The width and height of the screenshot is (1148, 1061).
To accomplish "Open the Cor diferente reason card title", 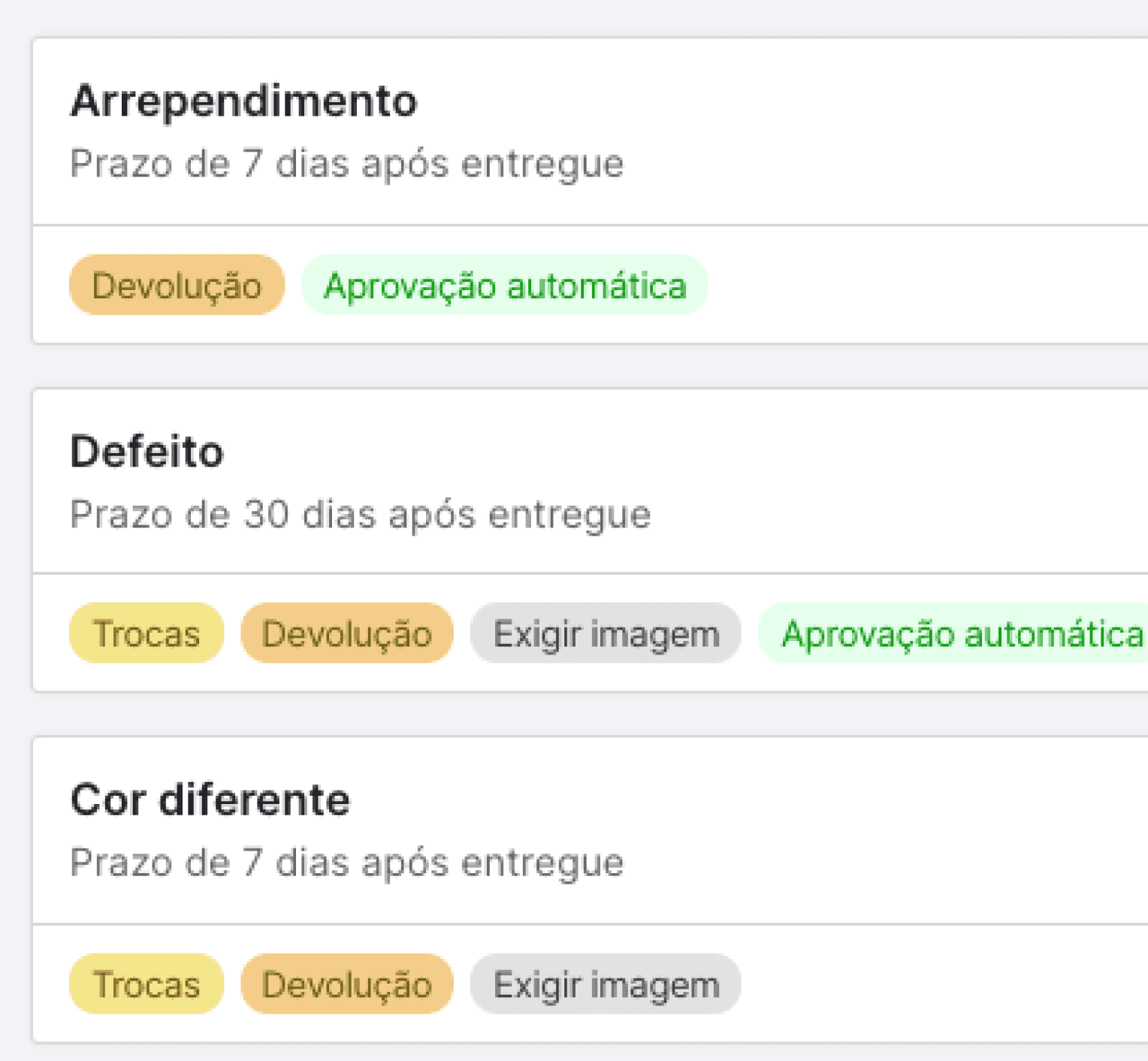I will (210, 800).
